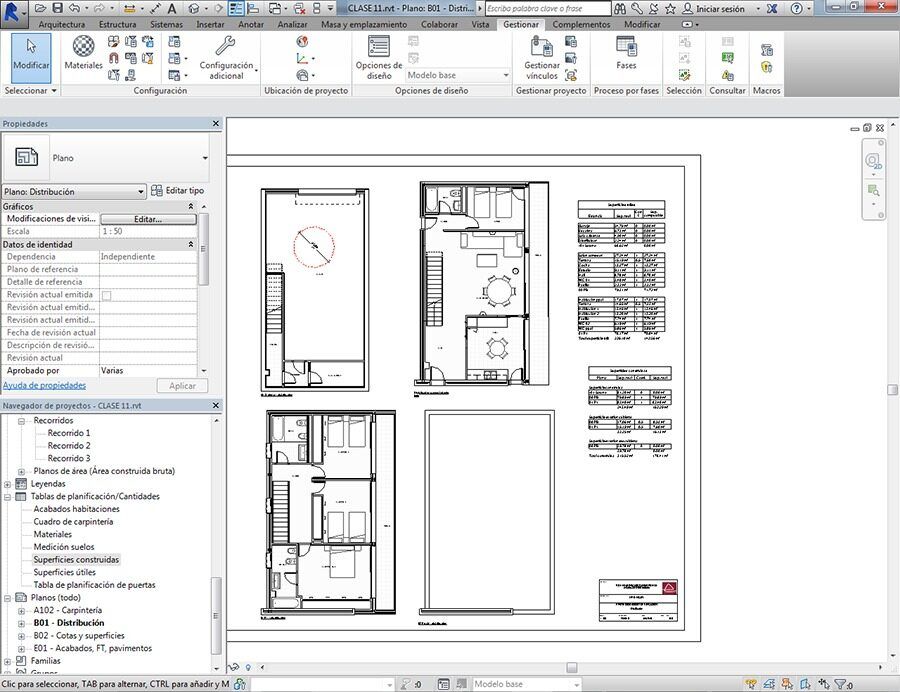Click the Save icon in quick access toolbar
The height and width of the screenshot is (692, 900).
point(56,8)
